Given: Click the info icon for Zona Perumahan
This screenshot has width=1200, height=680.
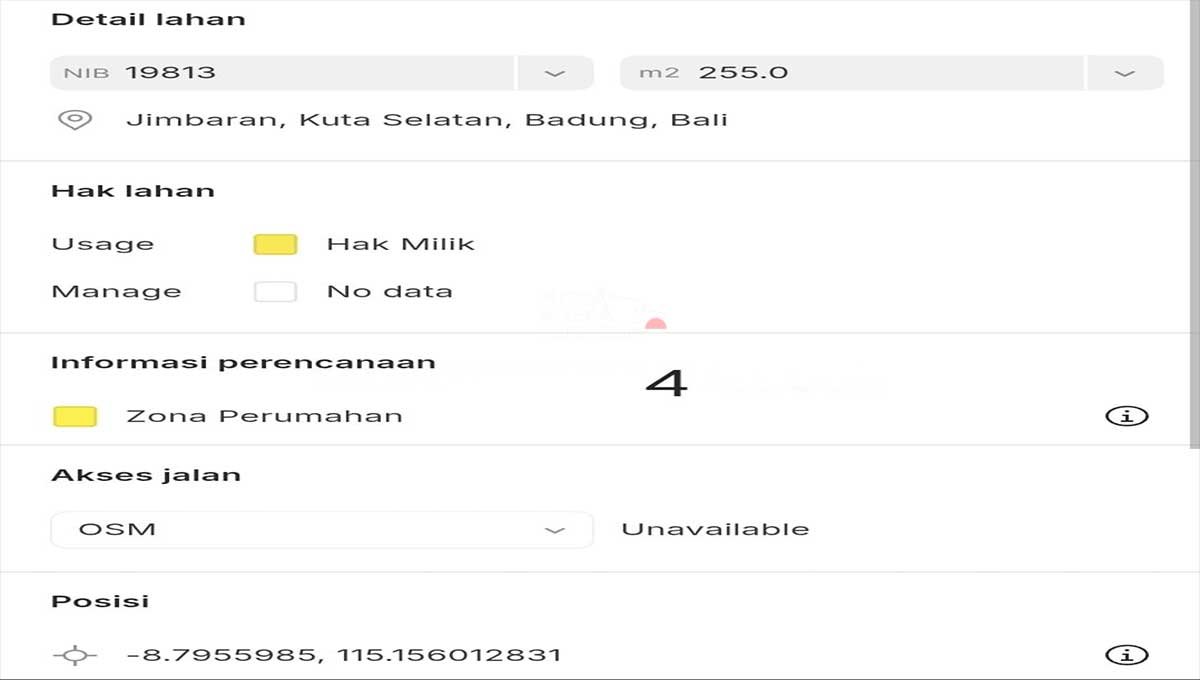Looking at the screenshot, I should click(x=1127, y=416).
